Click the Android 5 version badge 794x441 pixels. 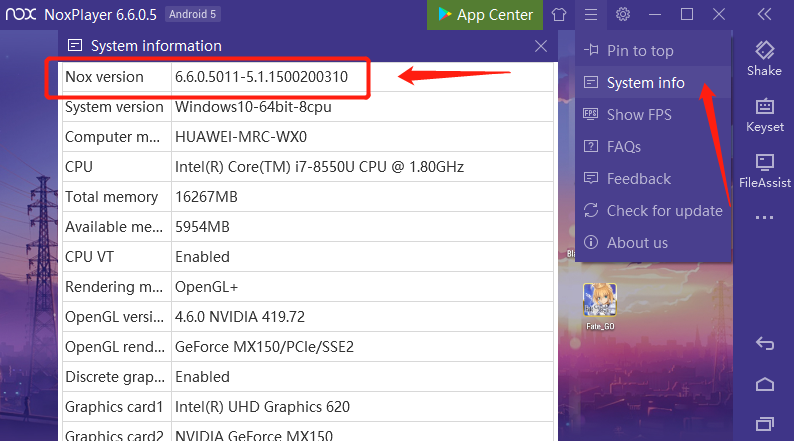(x=192, y=14)
